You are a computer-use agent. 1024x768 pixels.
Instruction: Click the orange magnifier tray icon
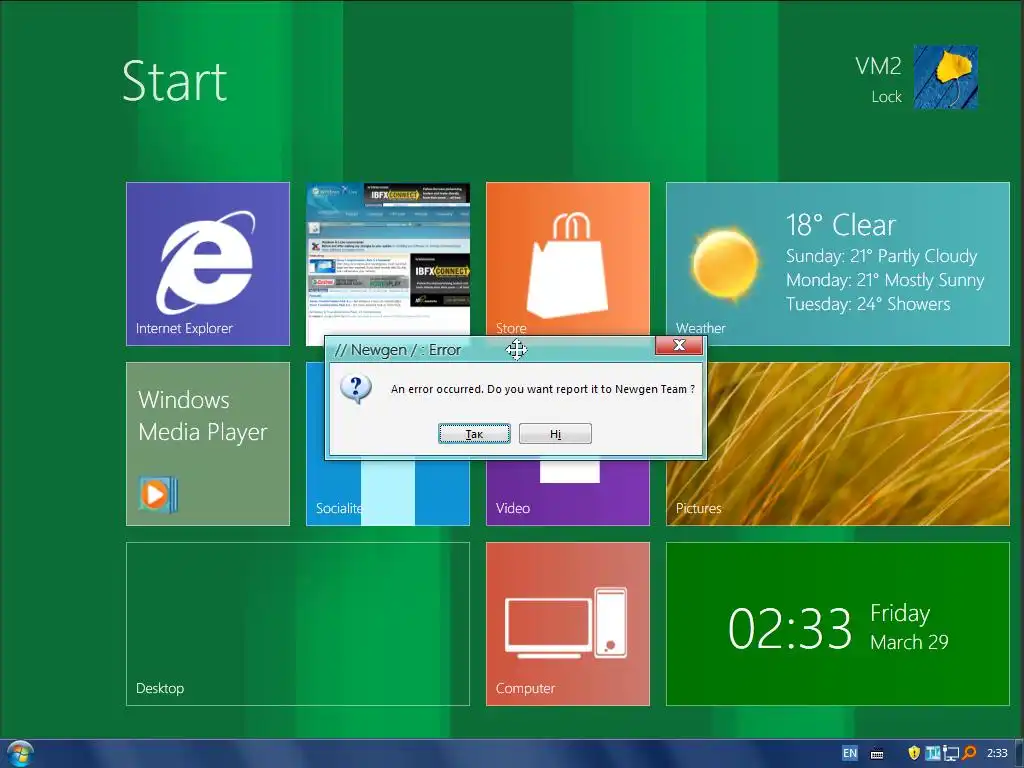click(x=969, y=753)
